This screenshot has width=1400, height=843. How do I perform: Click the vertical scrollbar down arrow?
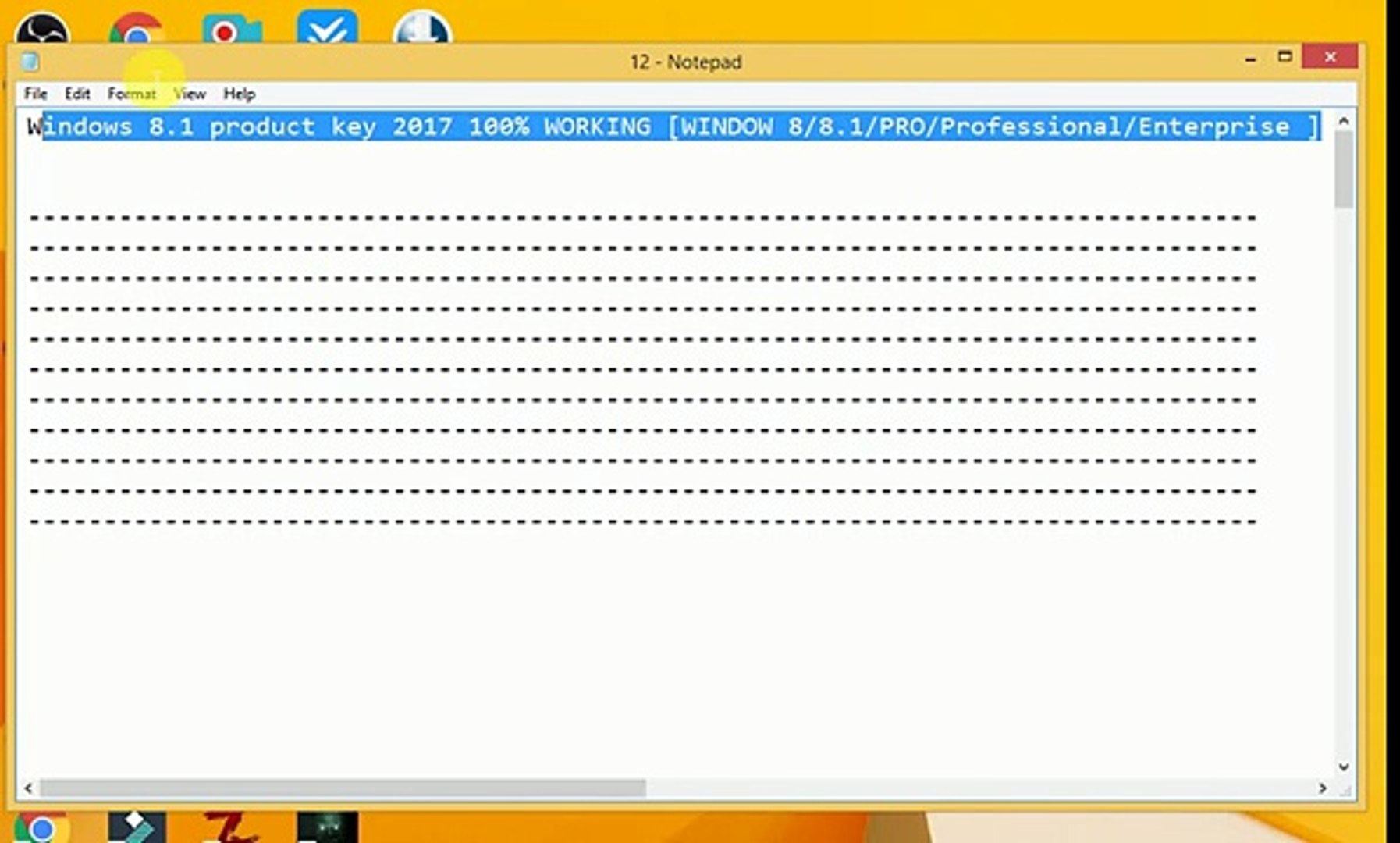coord(1344,767)
